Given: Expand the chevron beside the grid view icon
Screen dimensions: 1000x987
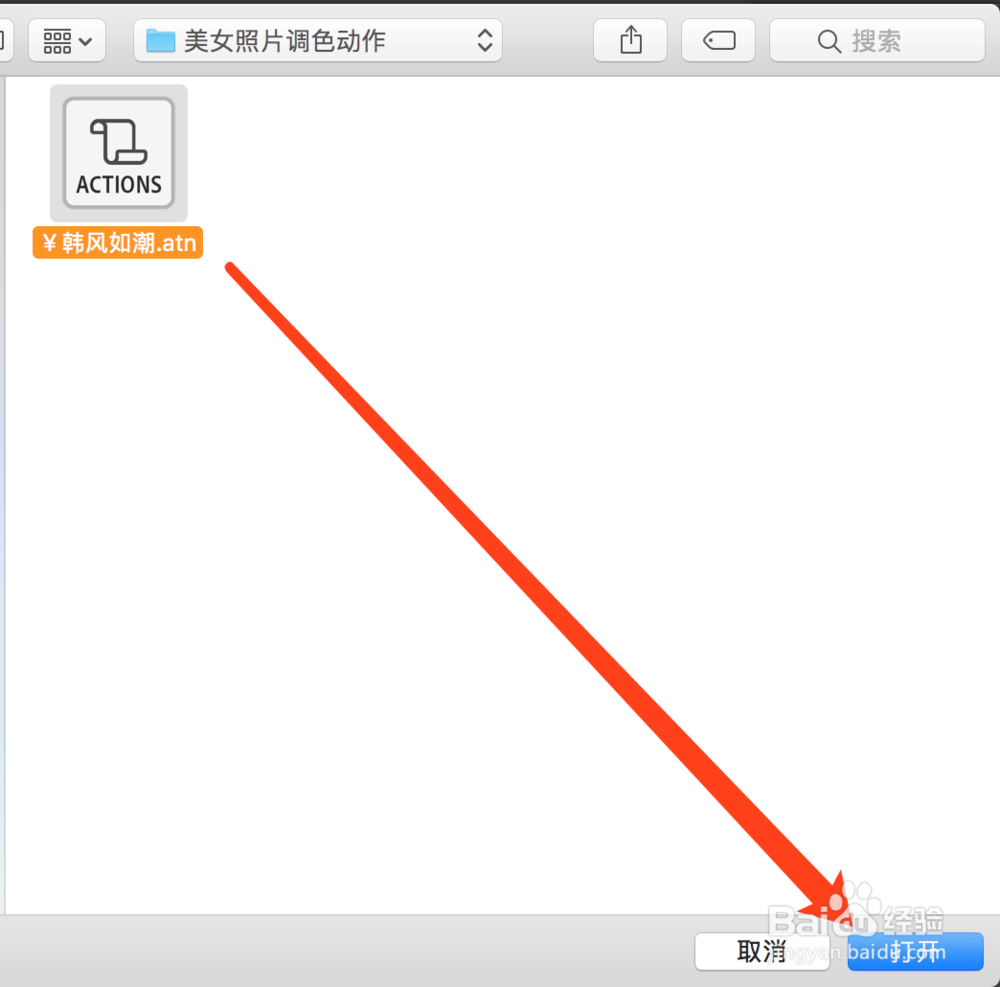Looking at the screenshot, I should pos(85,42).
